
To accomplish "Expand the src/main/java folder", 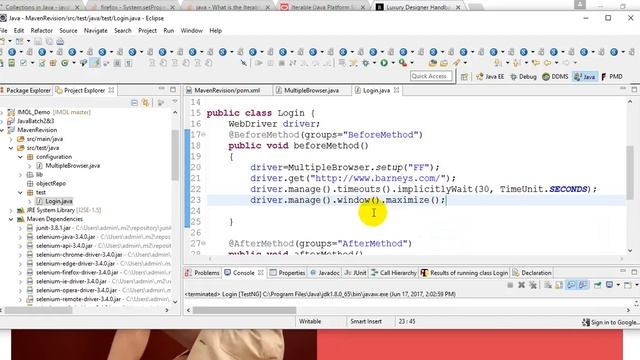I will coord(11,139).
